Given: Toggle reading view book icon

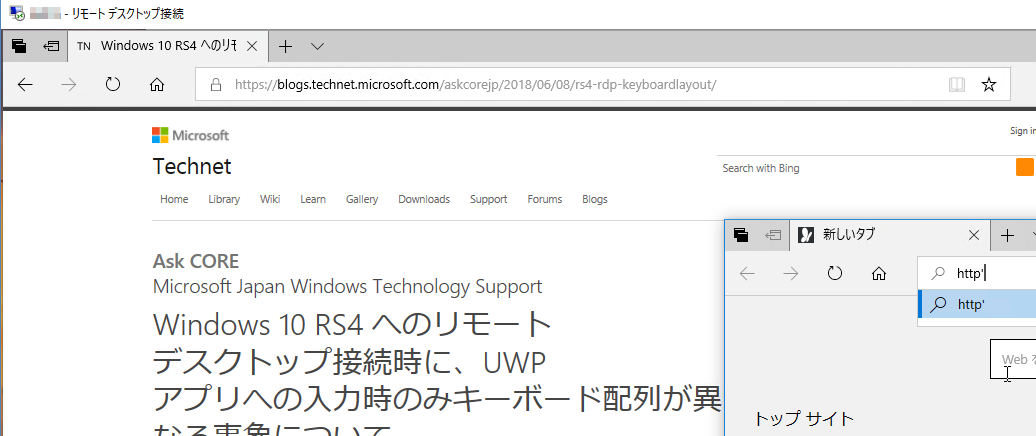Looking at the screenshot, I should (x=957, y=85).
